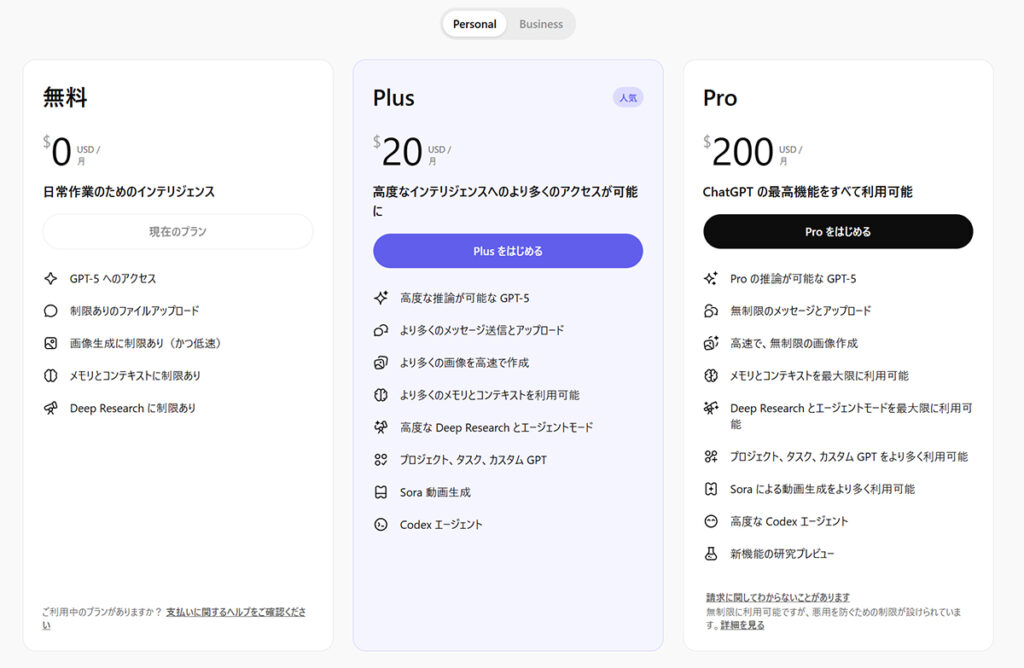Click the brain icon in the Plus memory row
This screenshot has width=1024, height=668.
[381, 395]
